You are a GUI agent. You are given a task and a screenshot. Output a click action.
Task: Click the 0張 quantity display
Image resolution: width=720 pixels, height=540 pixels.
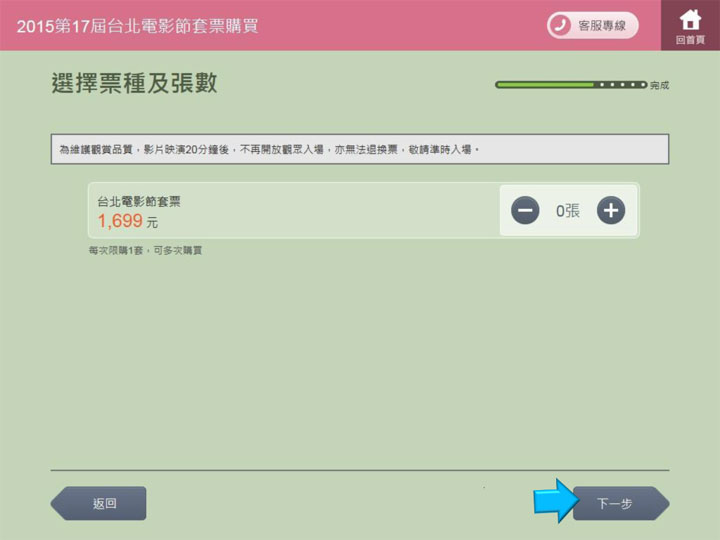pyautogui.click(x=568, y=211)
